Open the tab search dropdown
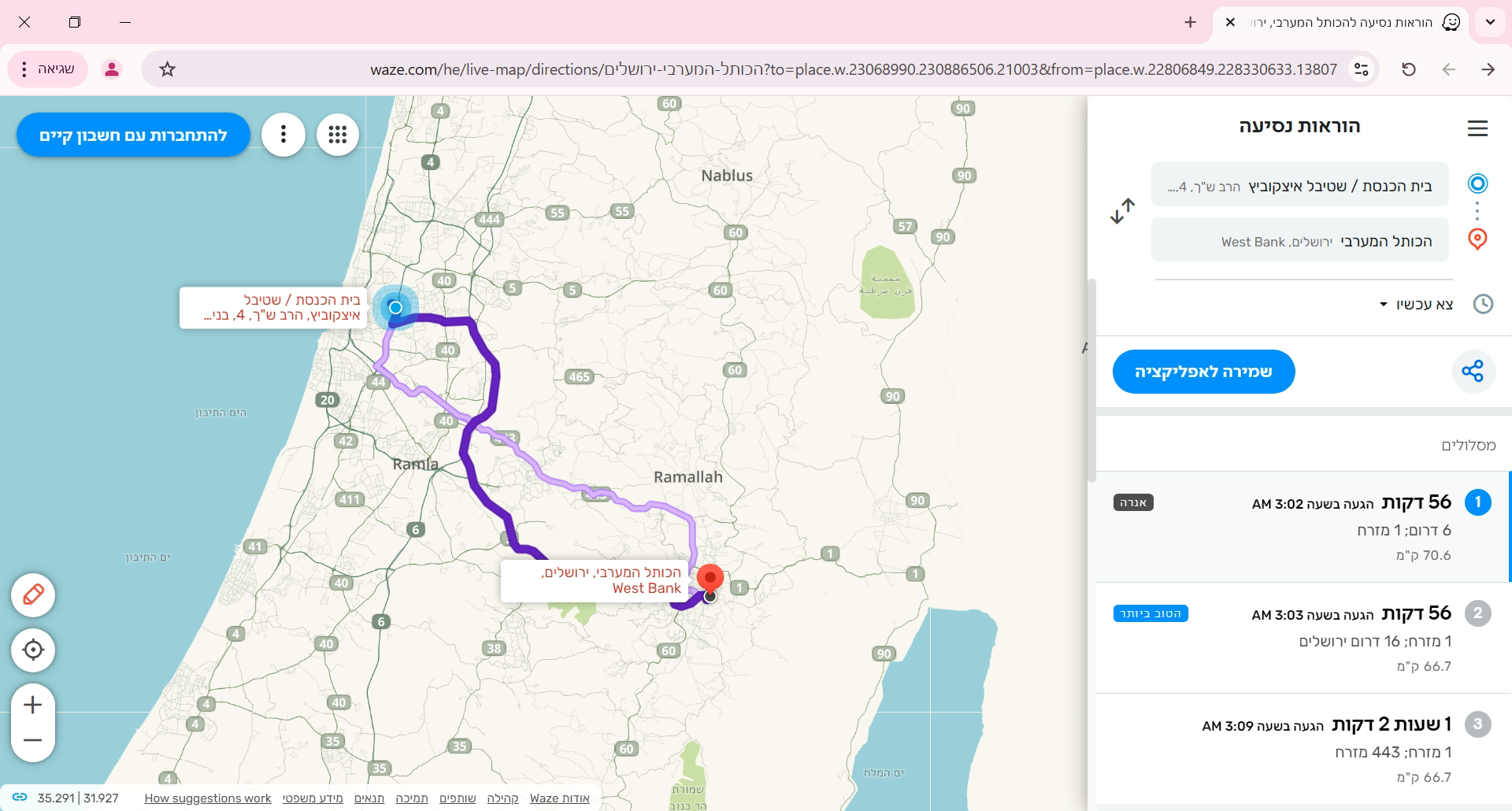1512x811 pixels. coord(1490,22)
